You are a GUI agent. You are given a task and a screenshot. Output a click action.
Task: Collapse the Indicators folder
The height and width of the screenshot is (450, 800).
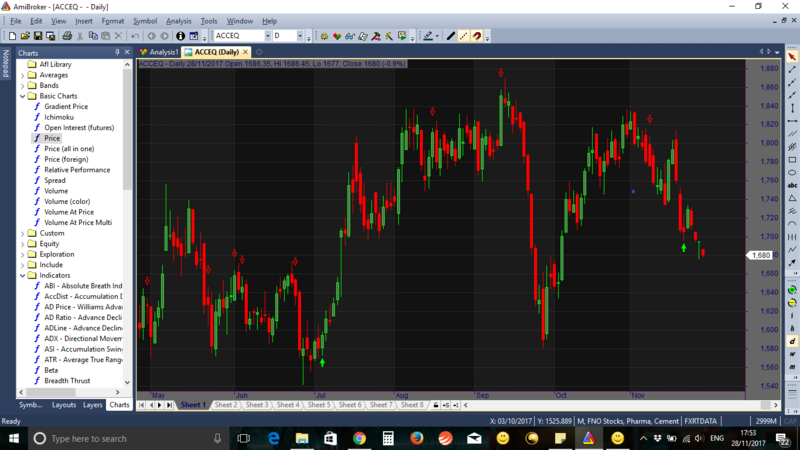coord(22,276)
